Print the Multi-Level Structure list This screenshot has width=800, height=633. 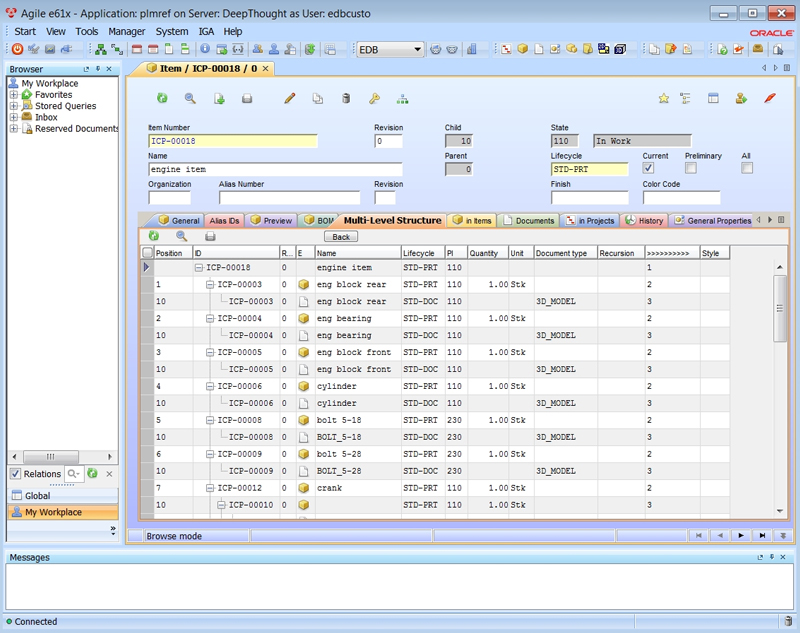click(x=210, y=236)
